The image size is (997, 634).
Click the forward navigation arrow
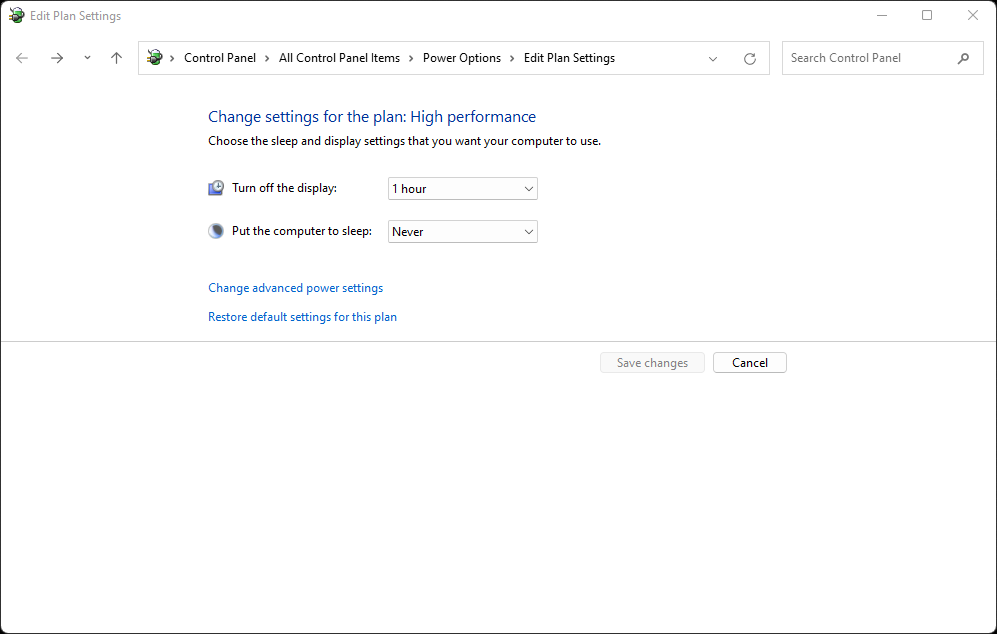(57, 58)
